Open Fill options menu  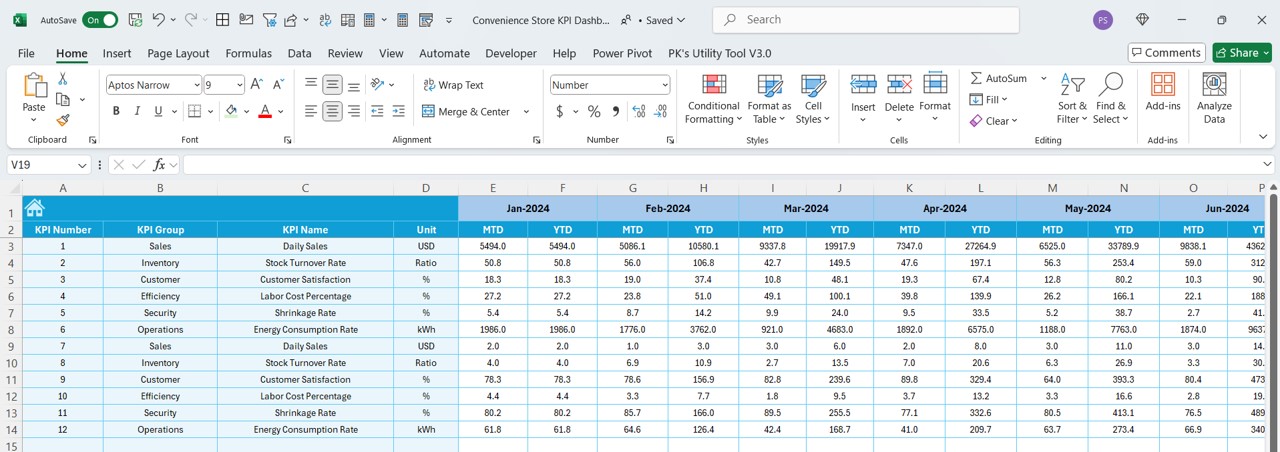click(989, 99)
